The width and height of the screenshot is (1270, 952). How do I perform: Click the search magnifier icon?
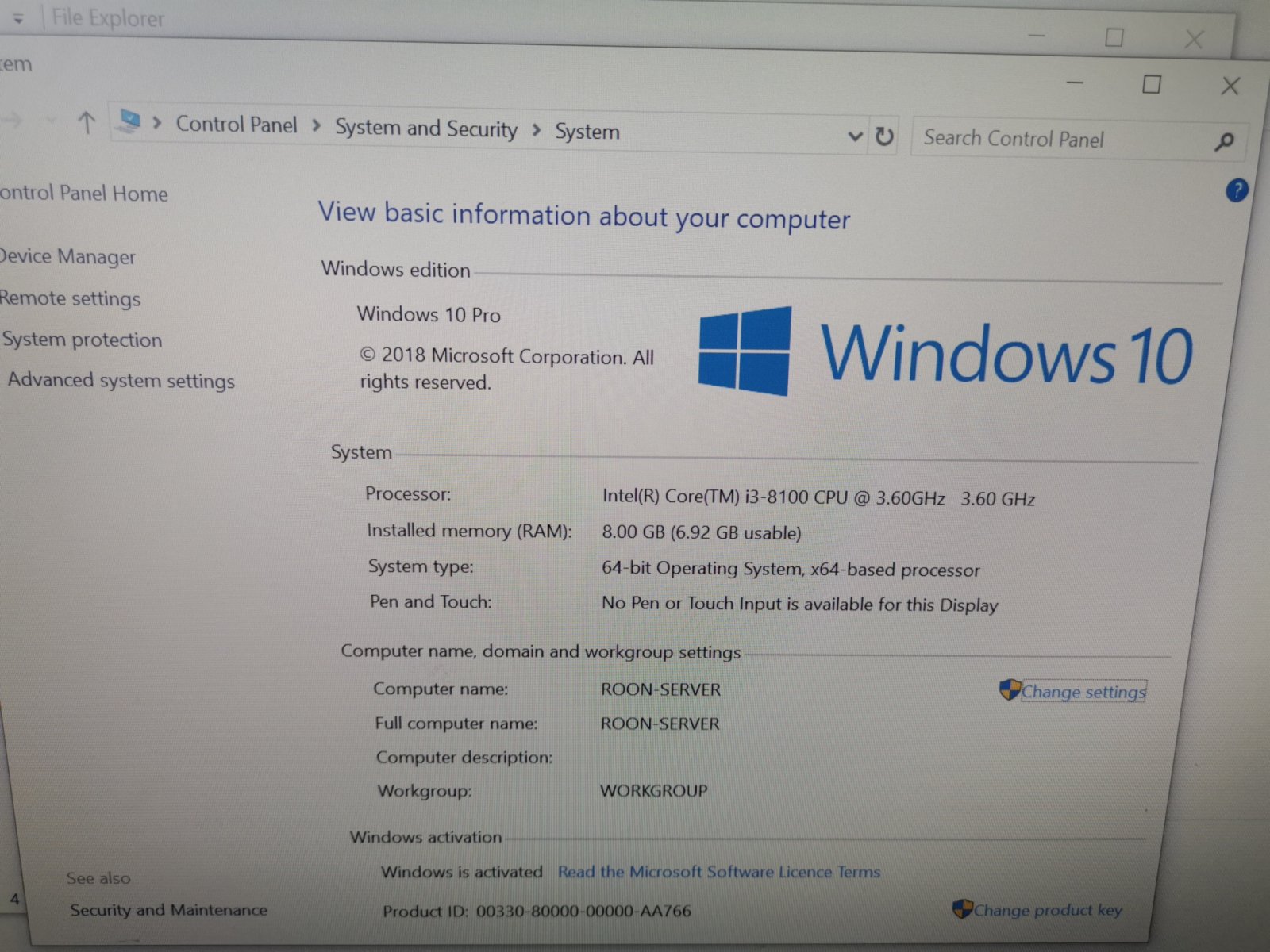(1224, 142)
